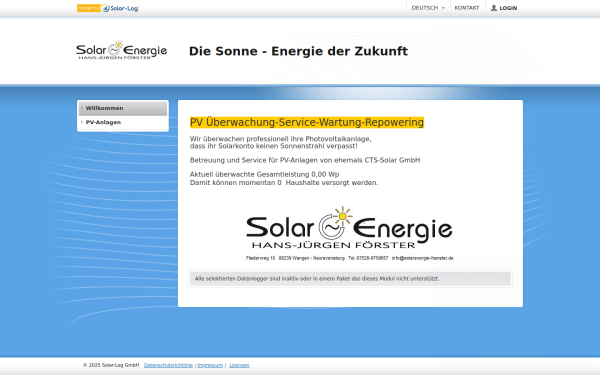The width and height of the screenshot is (600, 375).
Task: Open PV-Anlagen in the sidebar
Action: [x=123, y=122]
